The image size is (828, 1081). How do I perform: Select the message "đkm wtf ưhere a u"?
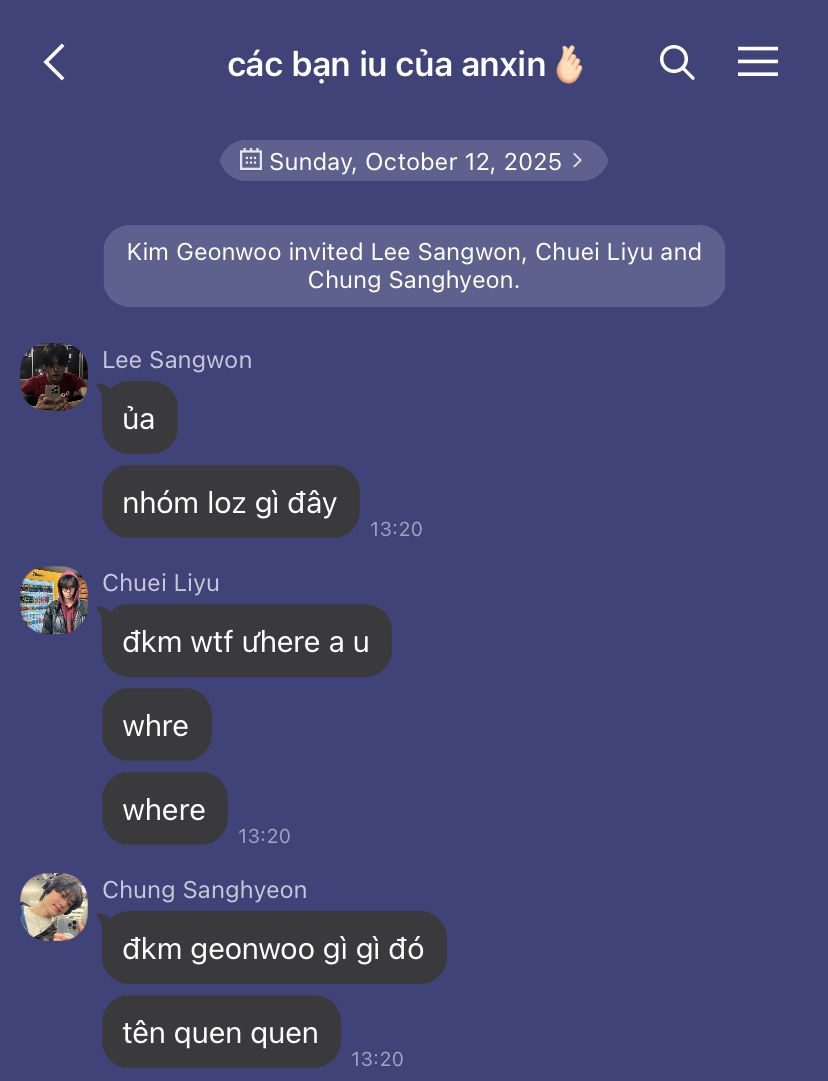coord(247,641)
